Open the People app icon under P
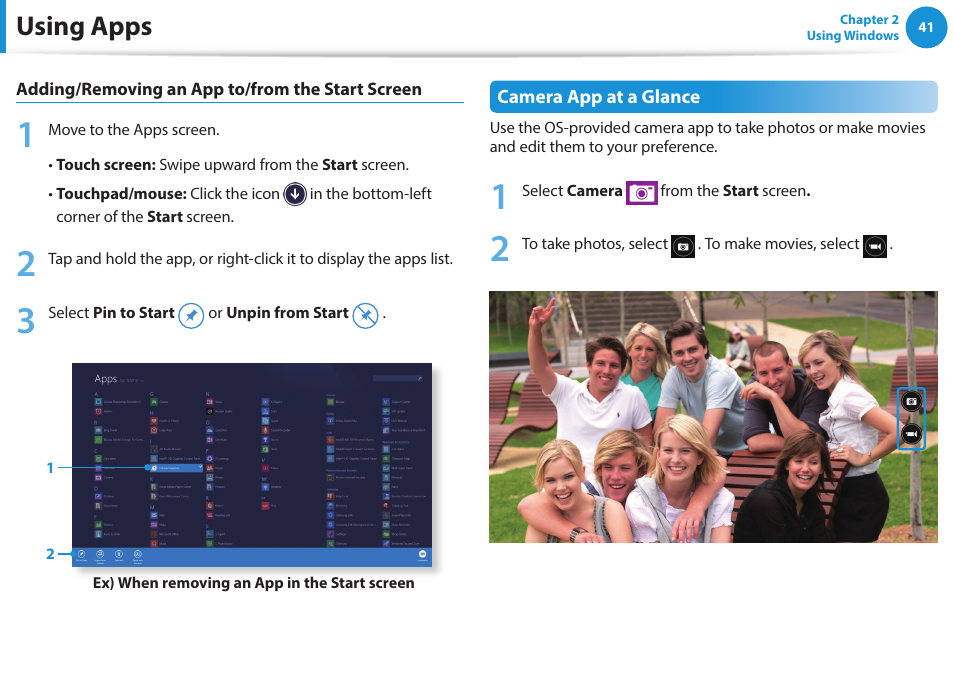 pyautogui.click(x=209, y=468)
